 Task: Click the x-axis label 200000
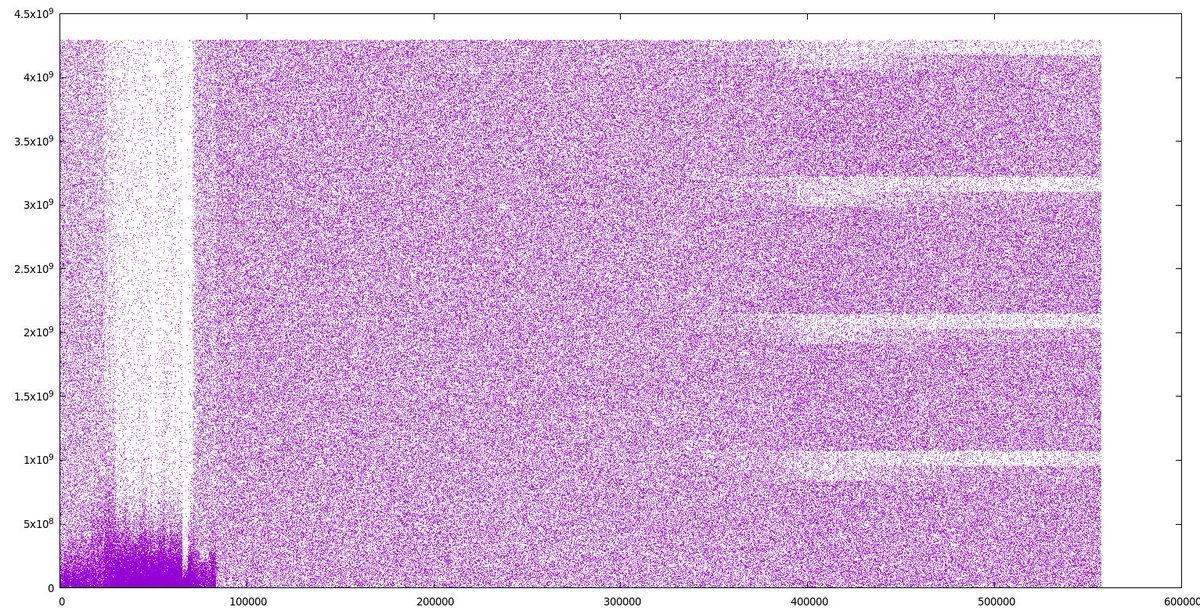point(436,602)
